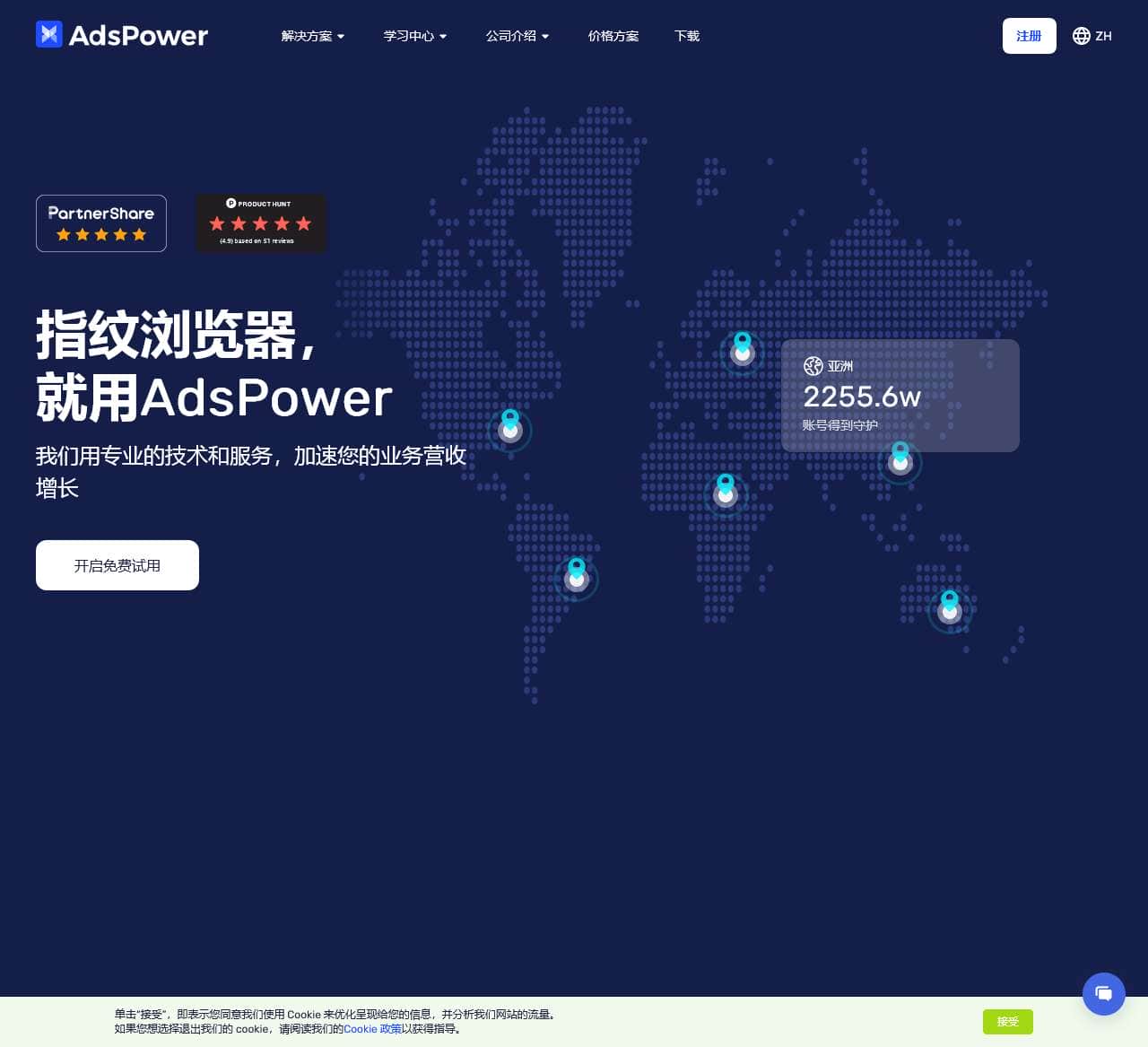Click the AdsPower logo icon

tap(49, 34)
